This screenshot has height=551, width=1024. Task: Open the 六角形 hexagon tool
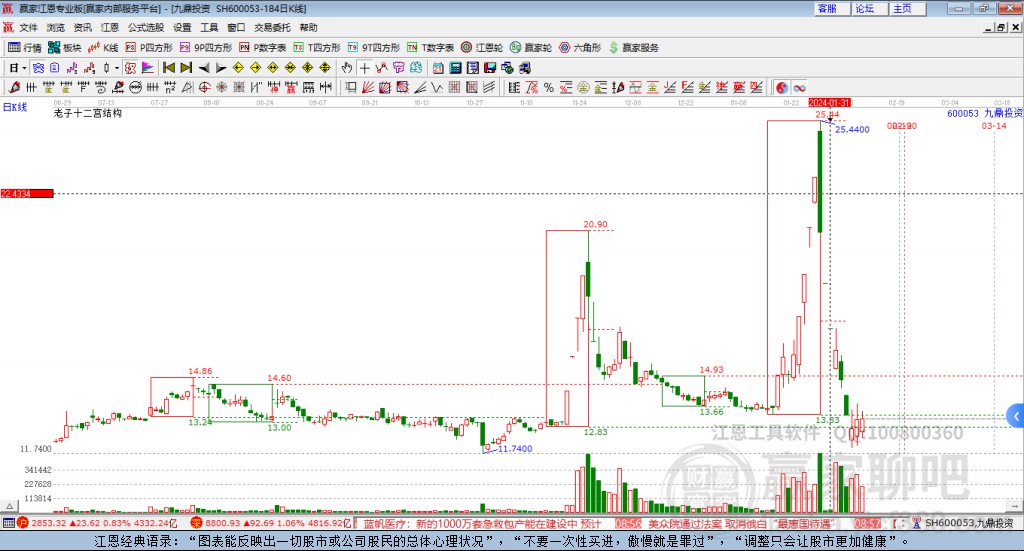pos(580,48)
